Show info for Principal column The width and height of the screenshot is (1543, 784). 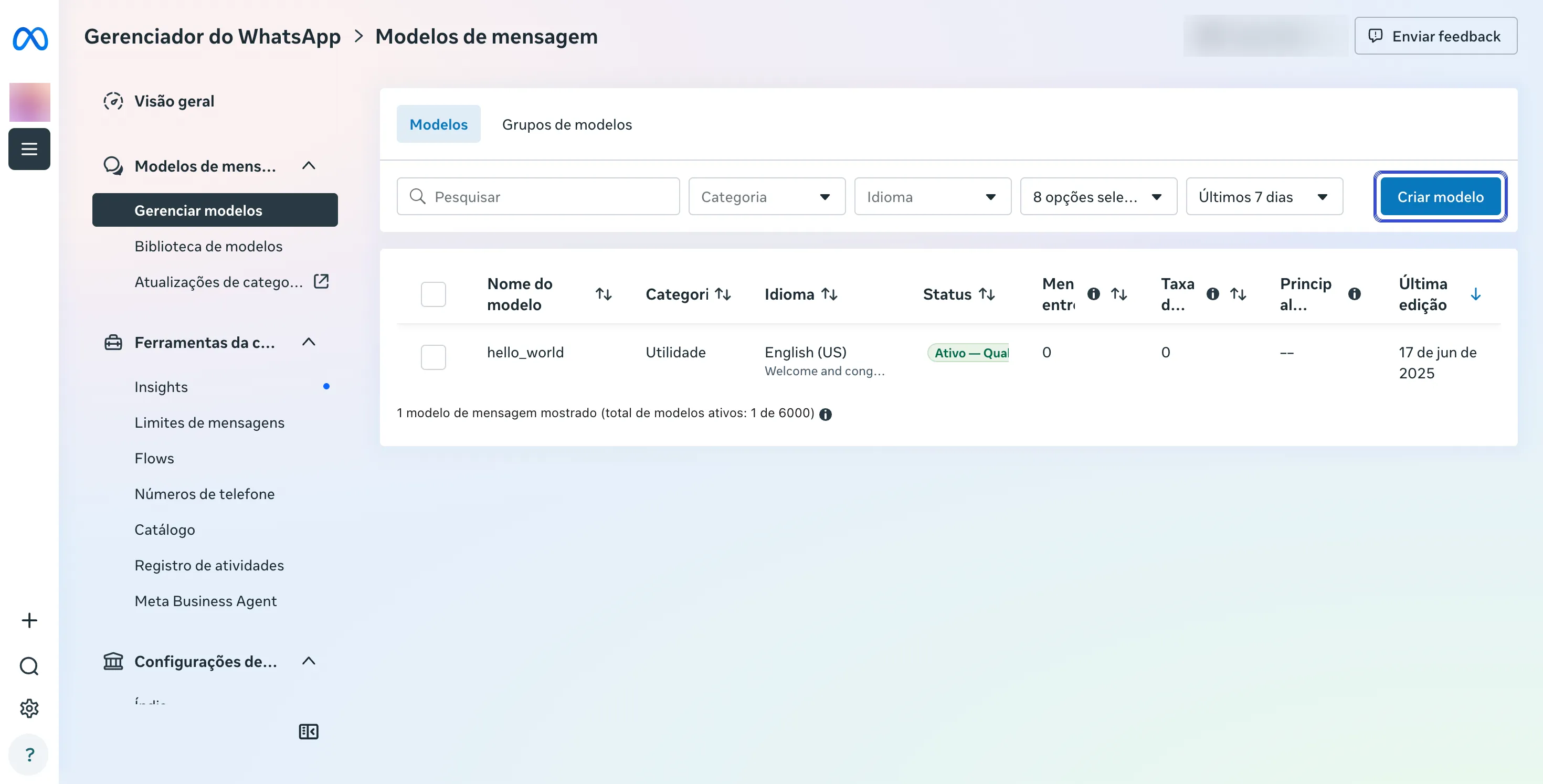(1354, 294)
